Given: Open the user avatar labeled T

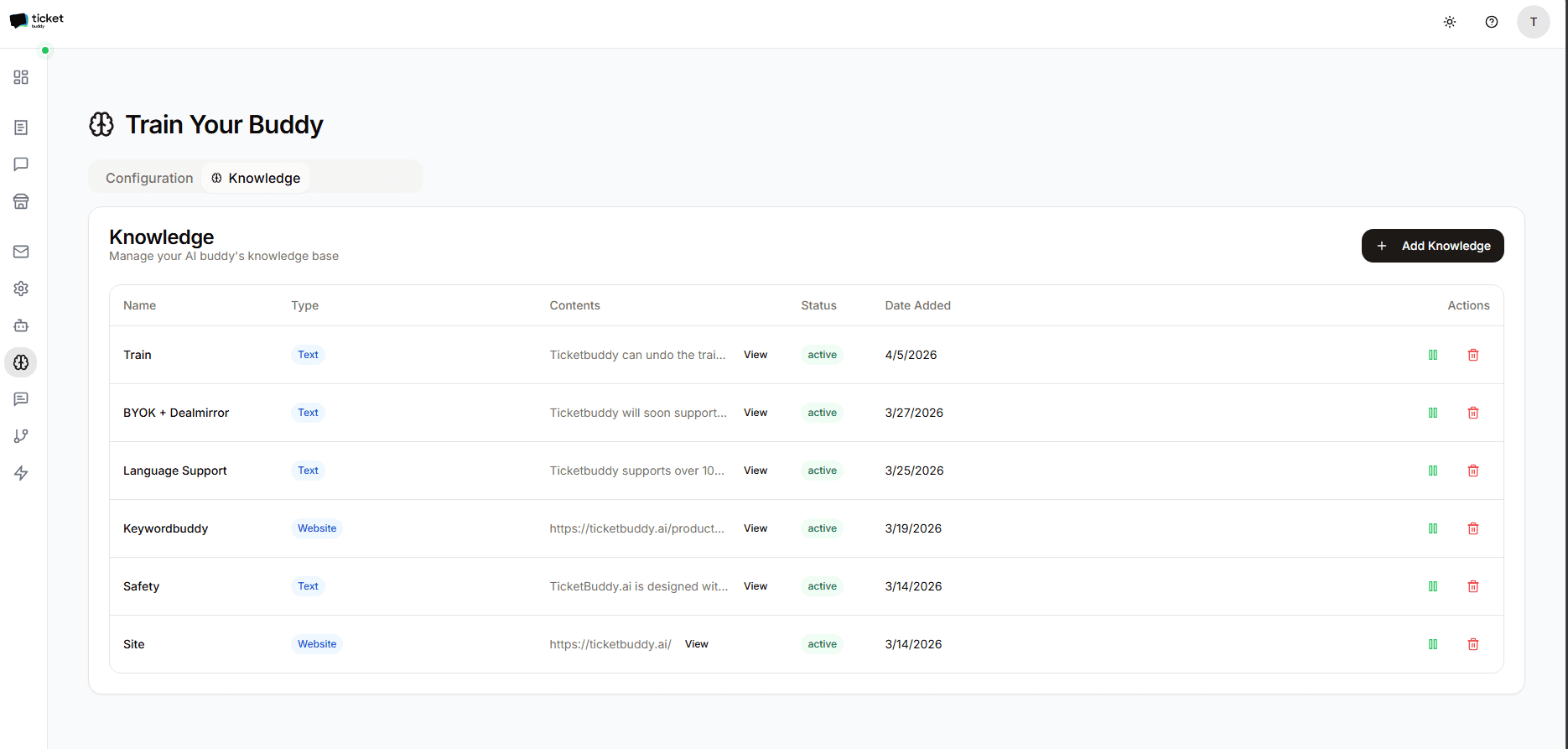Looking at the screenshot, I should (x=1534, y=22).
